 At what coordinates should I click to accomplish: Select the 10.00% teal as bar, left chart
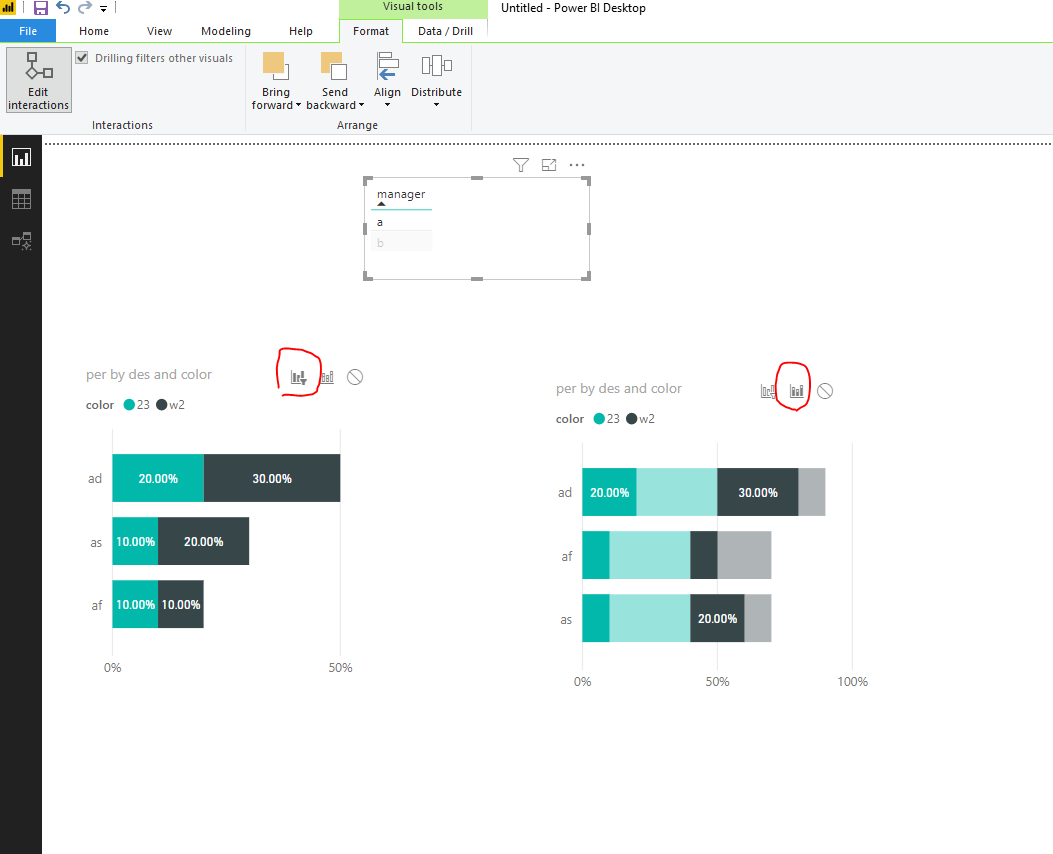coord(135,541)
